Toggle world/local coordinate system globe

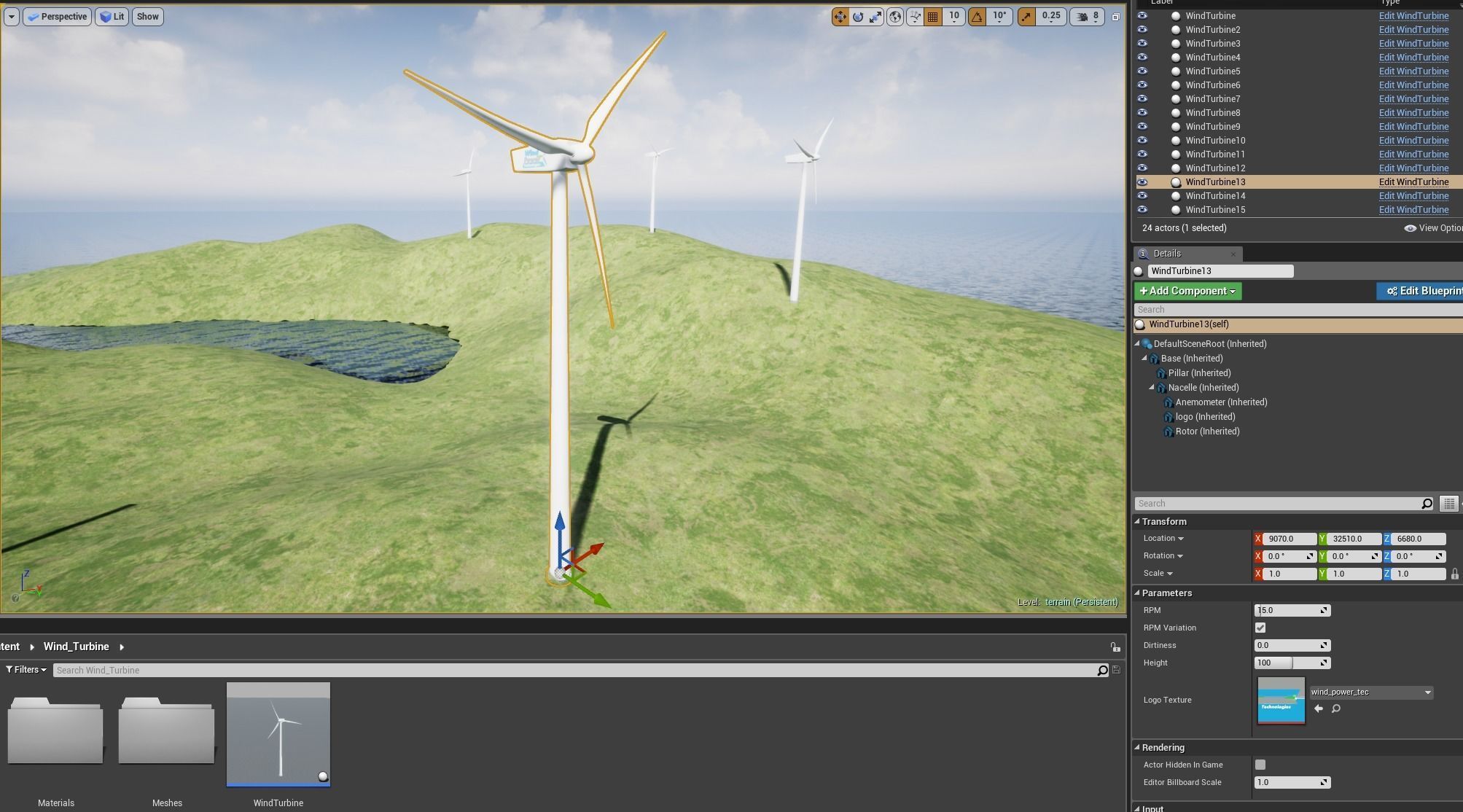pos(895,17)
